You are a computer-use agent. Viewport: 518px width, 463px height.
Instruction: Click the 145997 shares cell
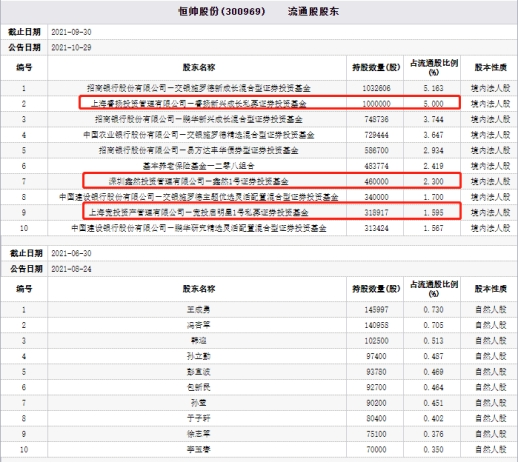tap(376, 309)
